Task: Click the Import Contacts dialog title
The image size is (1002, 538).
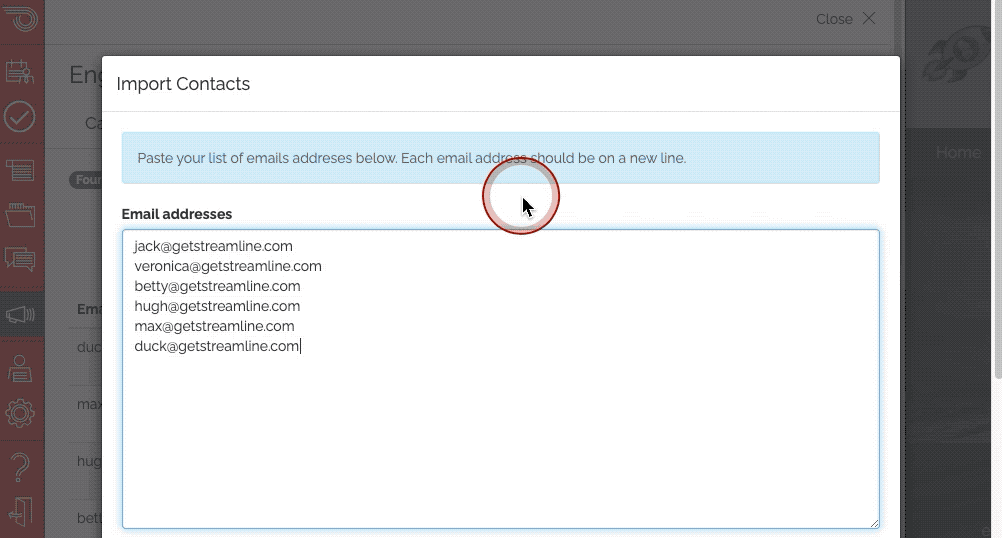Action: click(x=183, y=84)
